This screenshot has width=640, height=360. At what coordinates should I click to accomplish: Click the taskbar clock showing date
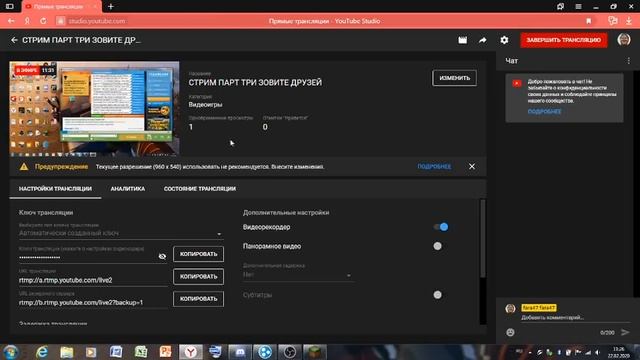(619, 352)
